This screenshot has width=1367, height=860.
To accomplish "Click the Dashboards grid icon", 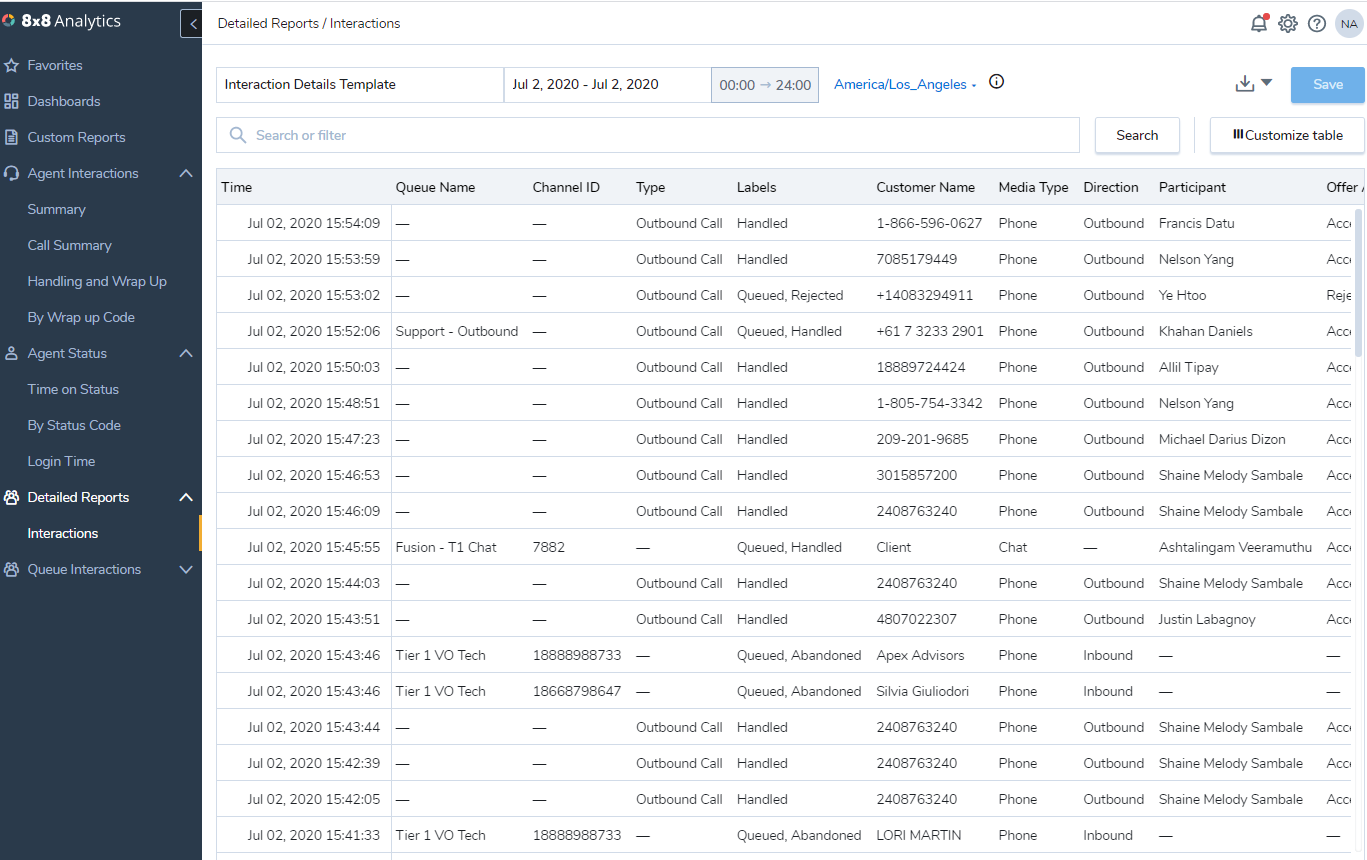I will coord(12,101).
